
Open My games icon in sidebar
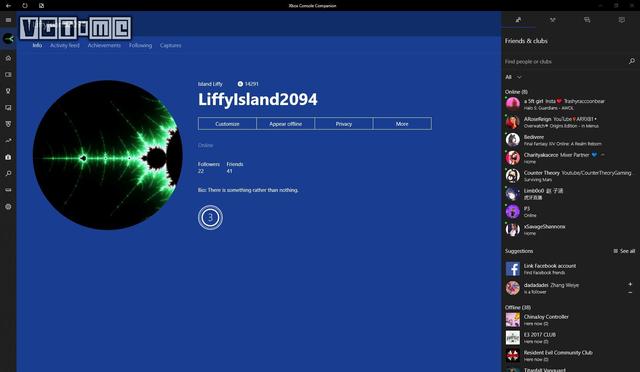(x=8, y=75)
